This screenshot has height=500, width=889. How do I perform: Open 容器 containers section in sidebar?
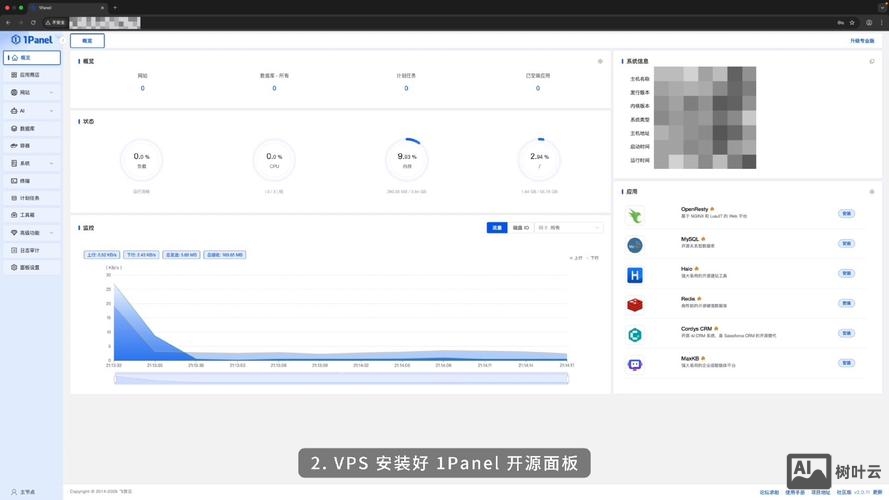coord(32,146)
